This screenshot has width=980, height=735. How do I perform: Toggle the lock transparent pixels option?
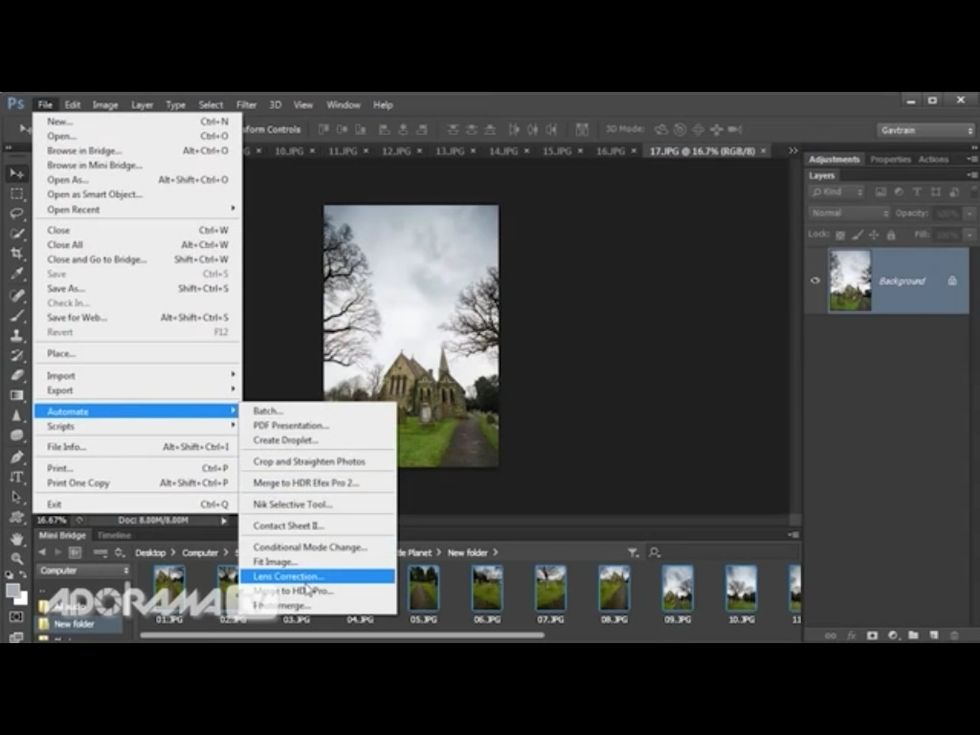click(x=840, y=235)
